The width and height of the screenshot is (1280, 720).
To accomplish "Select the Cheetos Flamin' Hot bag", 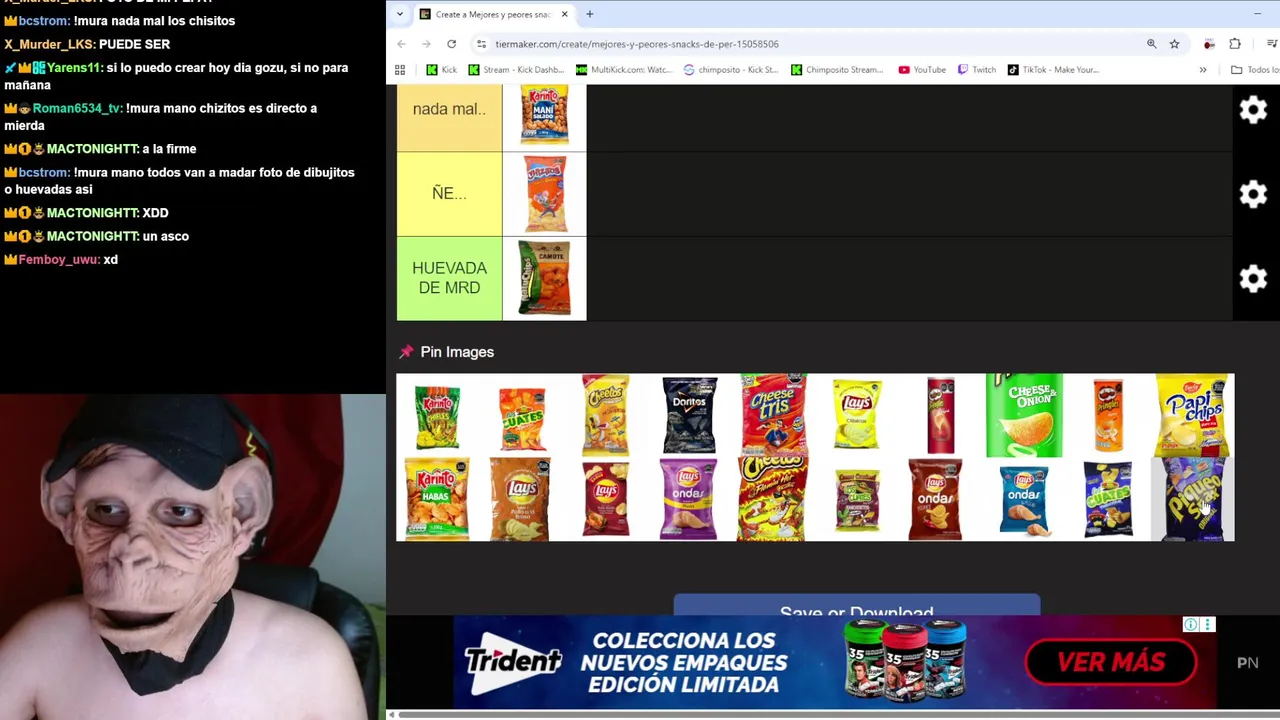I will point(772,499).
